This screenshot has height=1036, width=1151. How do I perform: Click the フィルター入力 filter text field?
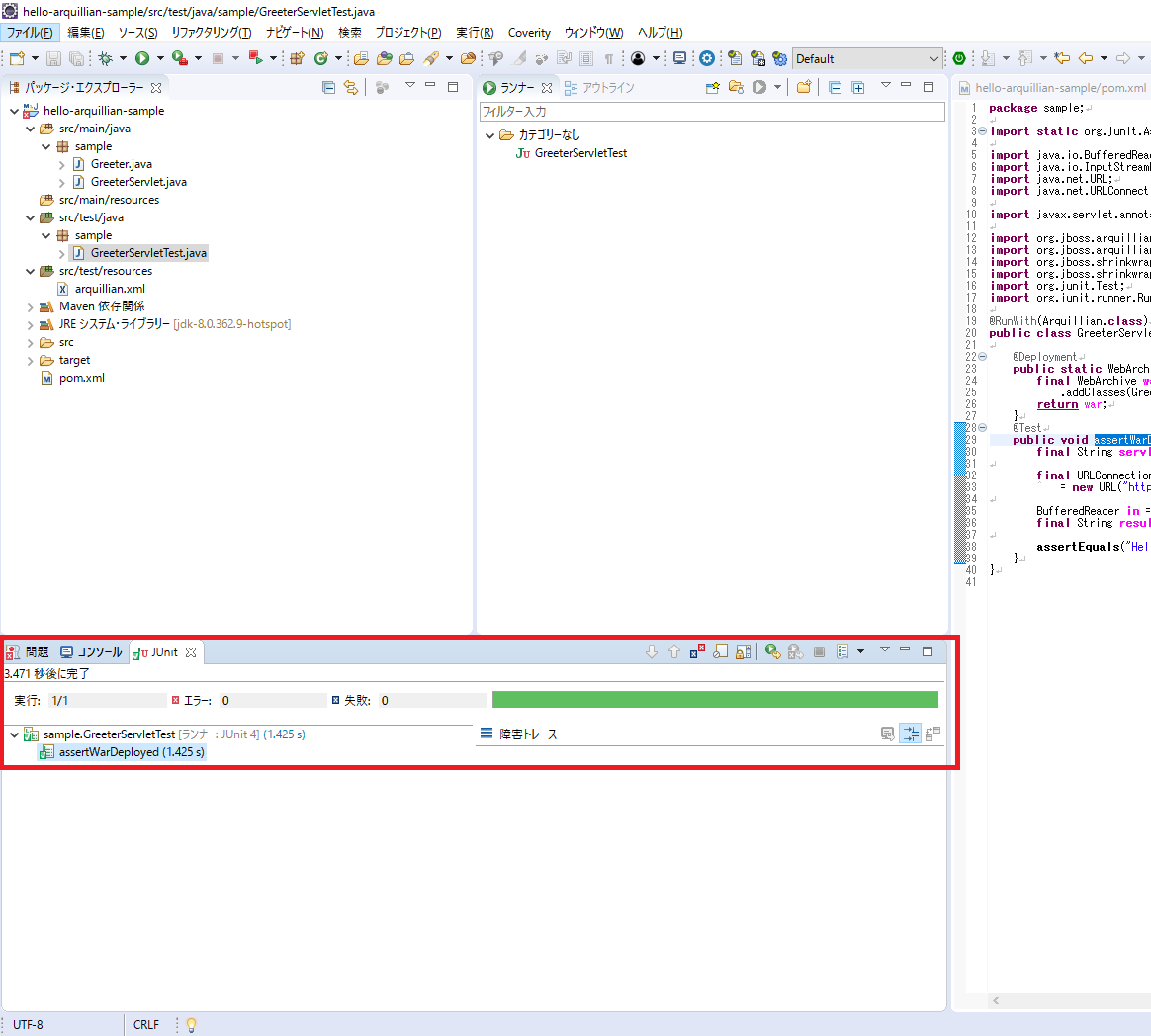click(x=711, y=112)
